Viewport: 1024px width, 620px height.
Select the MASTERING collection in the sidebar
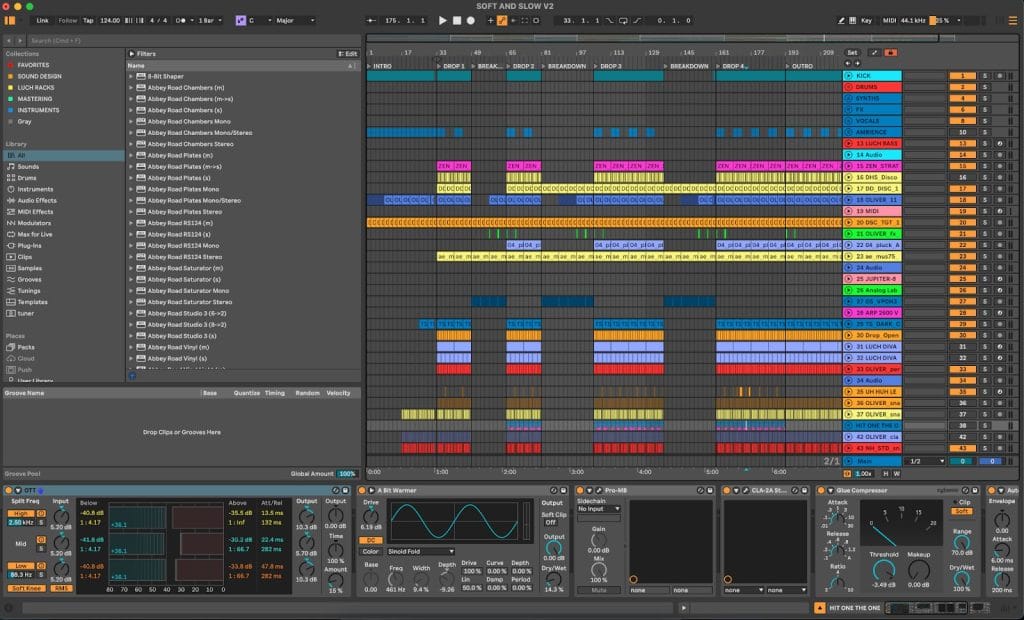coord(34,99)
